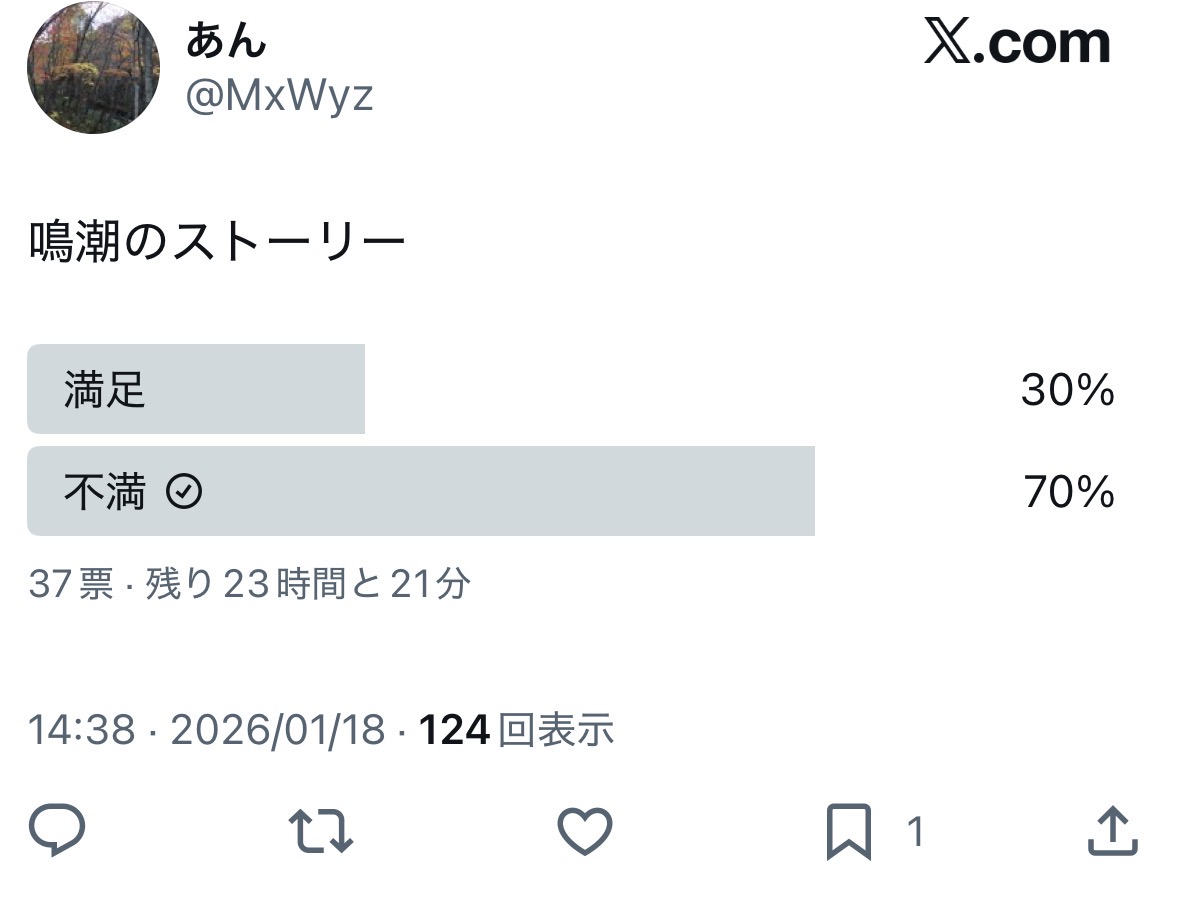This screenshot has width=1179, height=919.
Task: Click the poll question text 鳴潮のストーリー
Action: 217,243
